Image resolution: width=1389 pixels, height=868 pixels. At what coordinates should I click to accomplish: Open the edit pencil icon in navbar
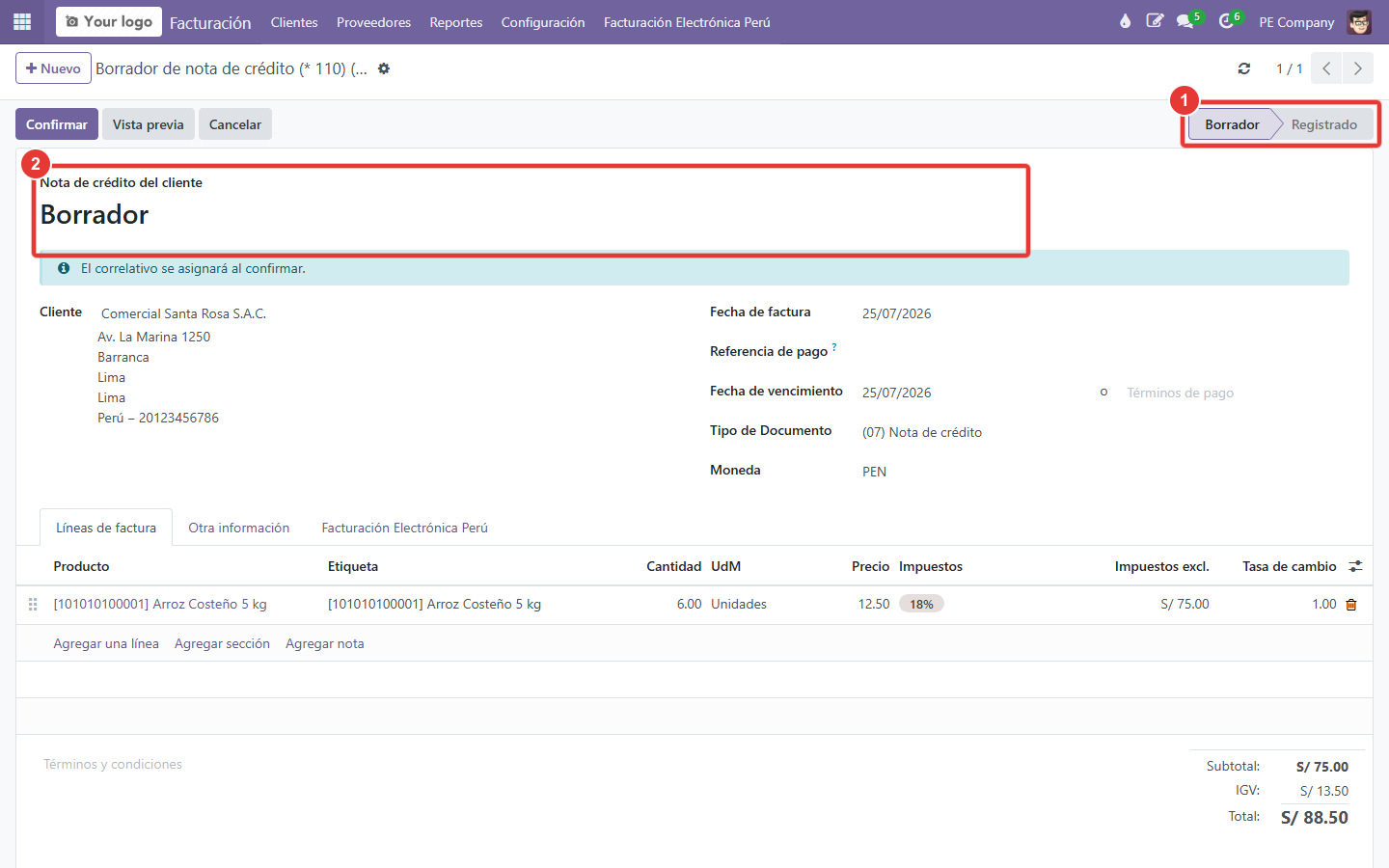[x=1155, y=21]
